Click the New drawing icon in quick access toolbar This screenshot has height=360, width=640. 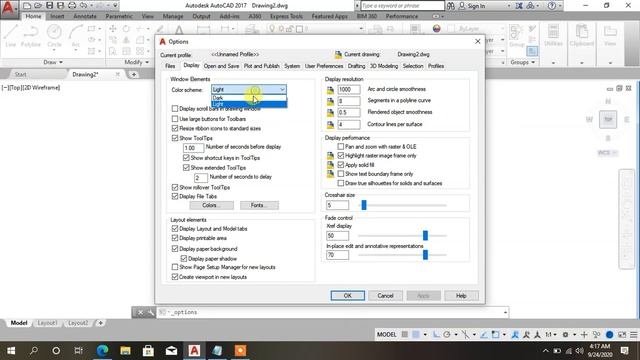pyautogui.click(x=27, y=6)
